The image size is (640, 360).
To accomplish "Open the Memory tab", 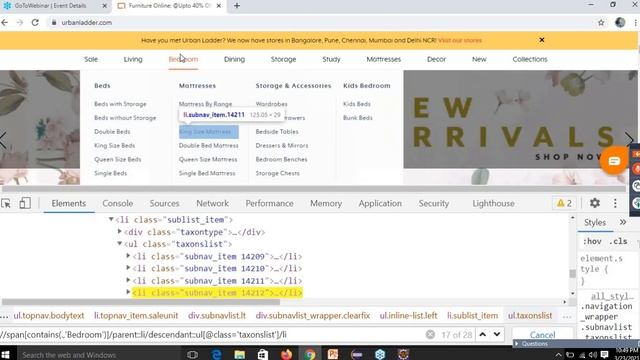I will click(326, 203).
